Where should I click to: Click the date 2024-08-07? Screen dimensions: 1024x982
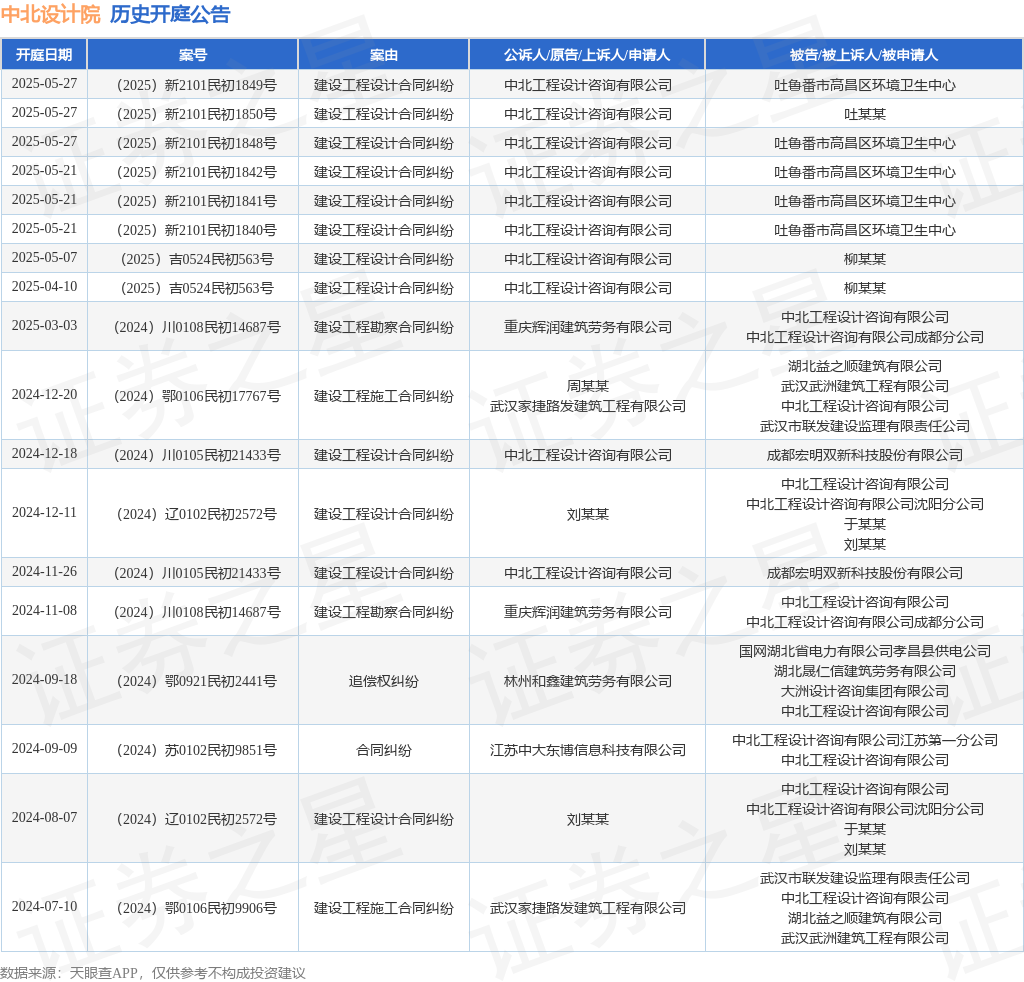[x=44, y=817]
